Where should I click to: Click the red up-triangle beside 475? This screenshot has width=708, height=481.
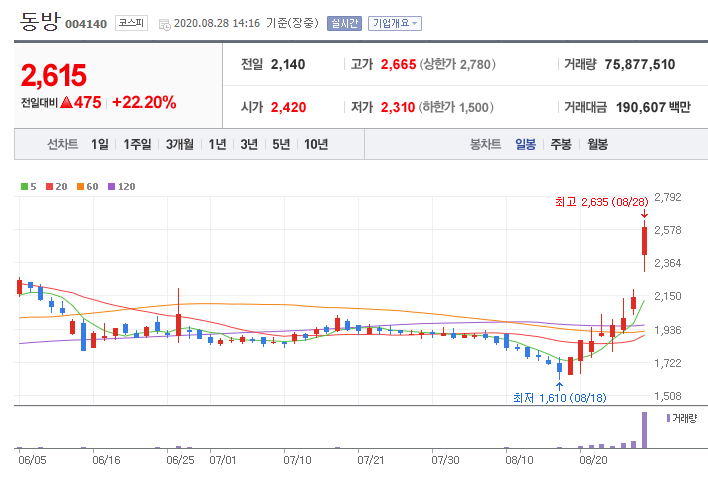pos(66,102)
